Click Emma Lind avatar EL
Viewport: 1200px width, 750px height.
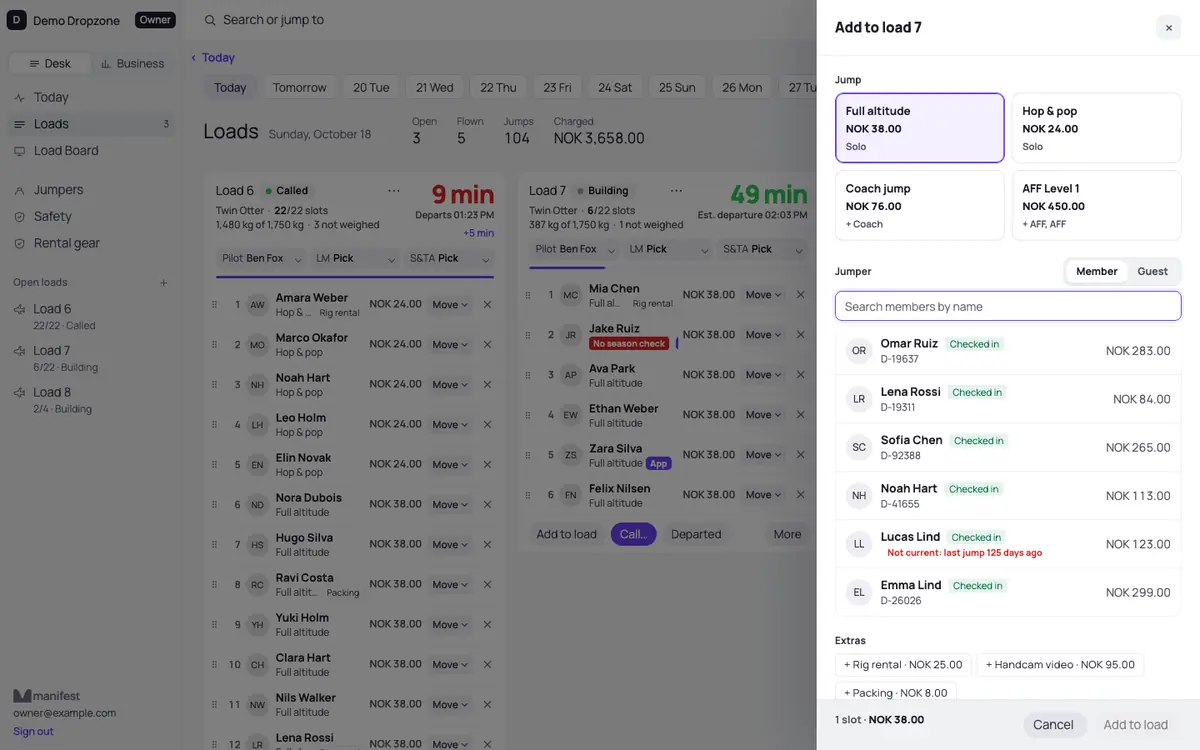(x=859, y=593)
